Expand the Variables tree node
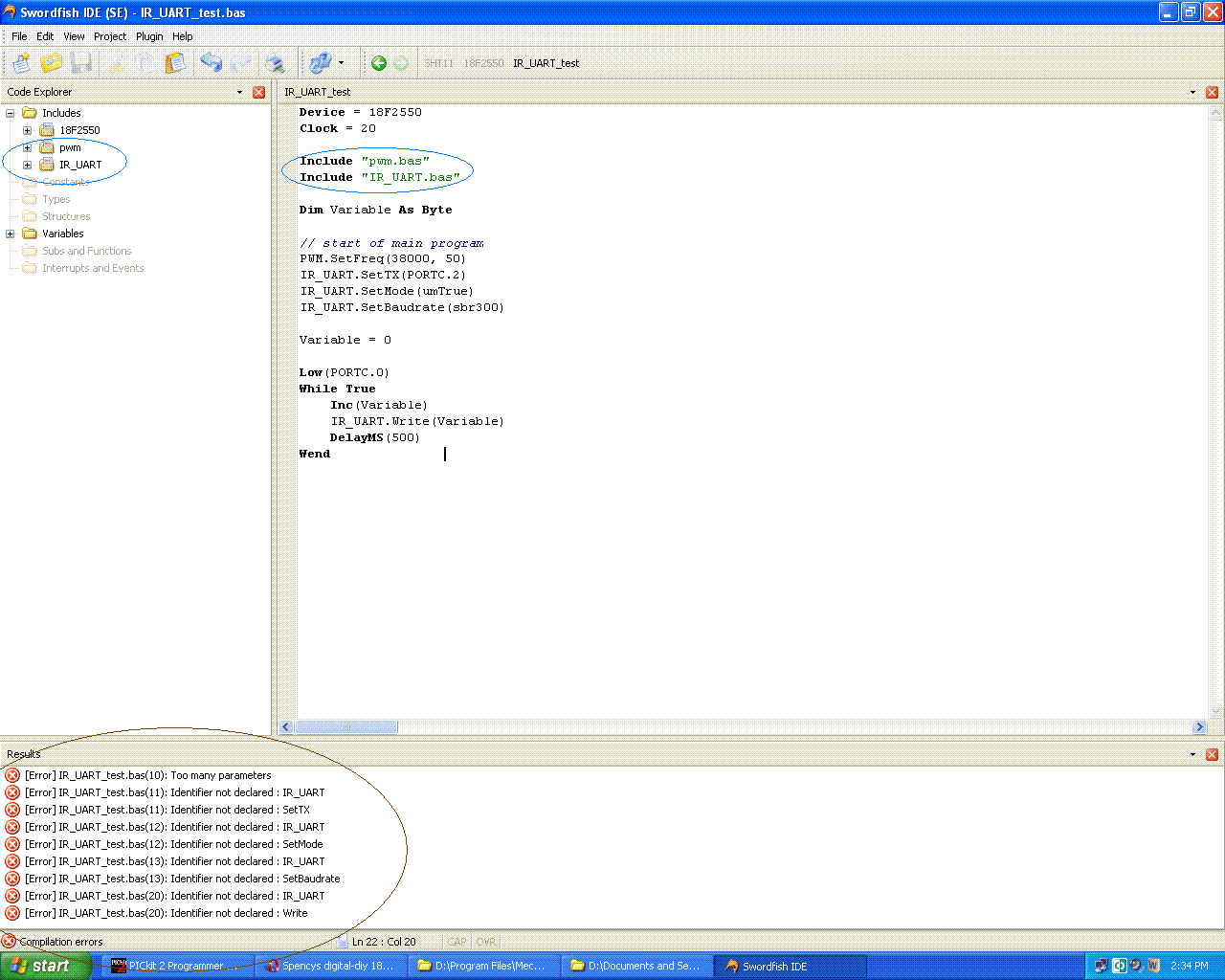 11,234
